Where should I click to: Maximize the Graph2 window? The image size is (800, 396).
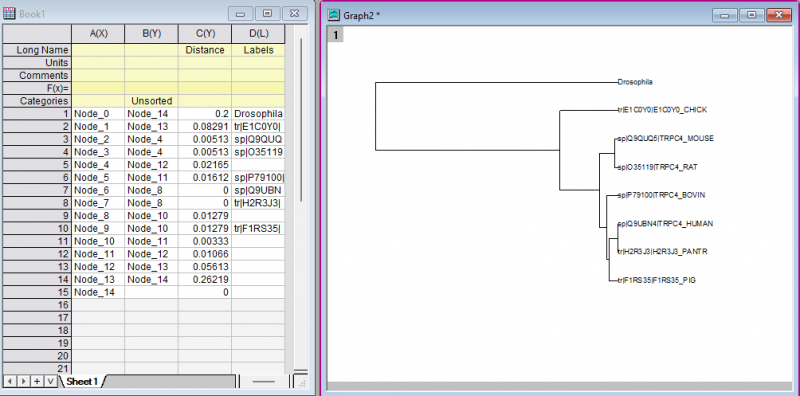pyautogui.click(x=752, y=15)
